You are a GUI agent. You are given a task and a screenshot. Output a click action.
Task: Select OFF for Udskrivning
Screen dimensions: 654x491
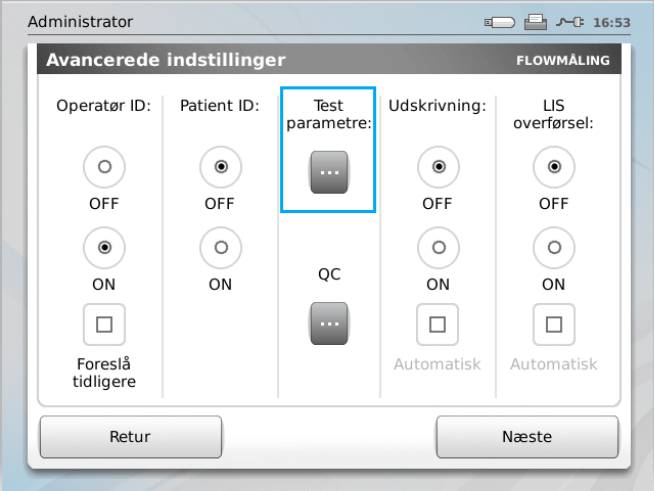pyautogui.click(x=438, y=167)
